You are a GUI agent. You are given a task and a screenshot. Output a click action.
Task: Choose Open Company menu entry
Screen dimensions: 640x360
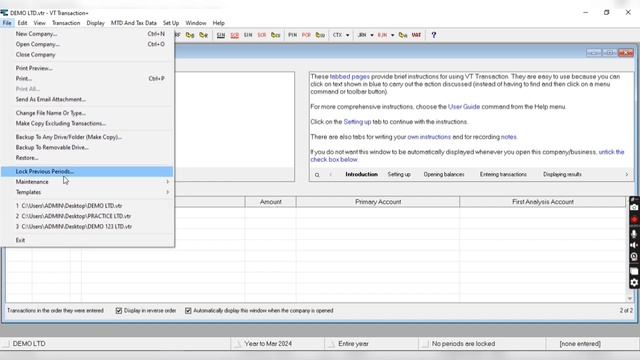(x=87, y=44)
